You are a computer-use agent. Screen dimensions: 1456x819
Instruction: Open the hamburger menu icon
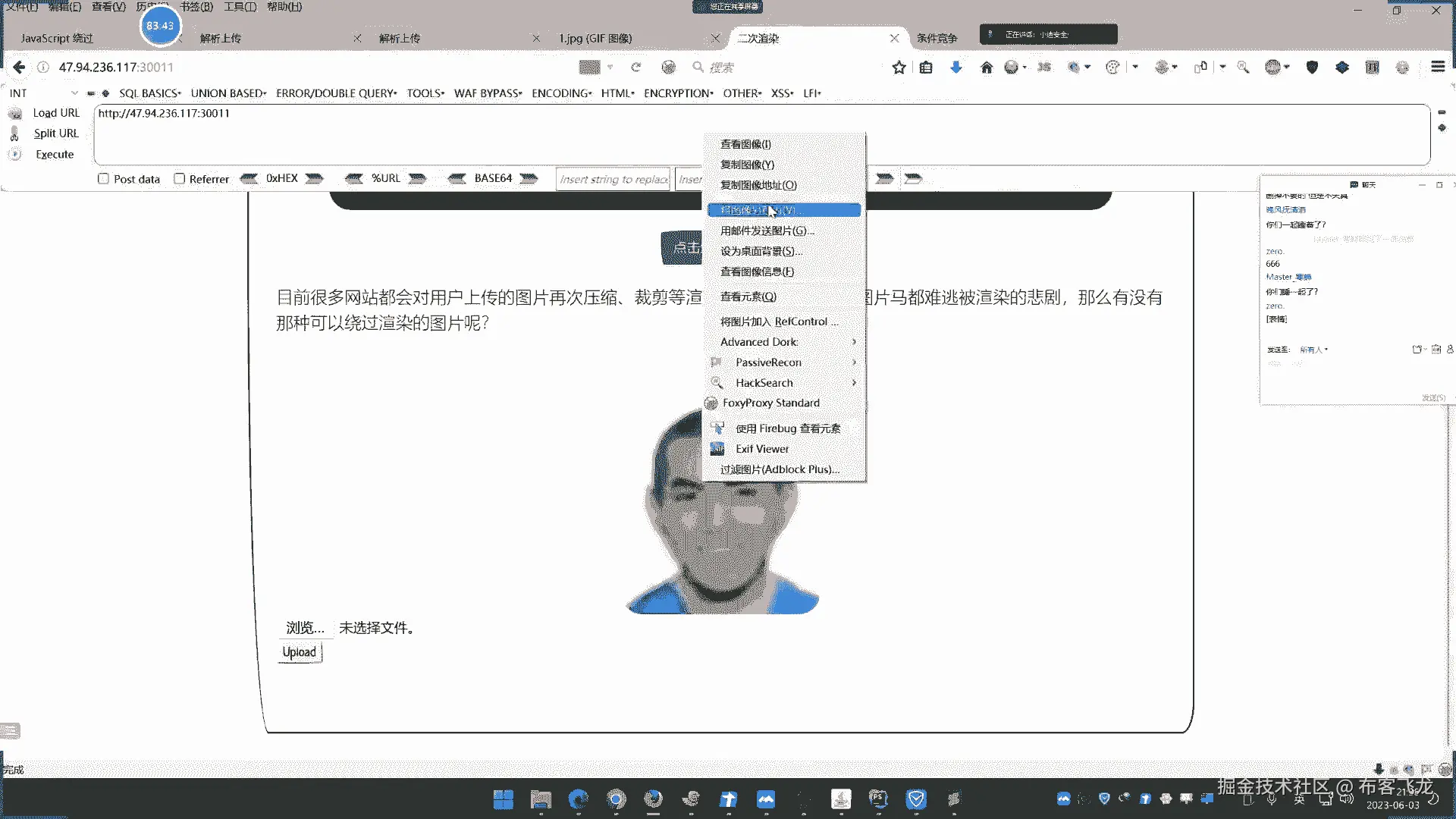click(1437, 67)
